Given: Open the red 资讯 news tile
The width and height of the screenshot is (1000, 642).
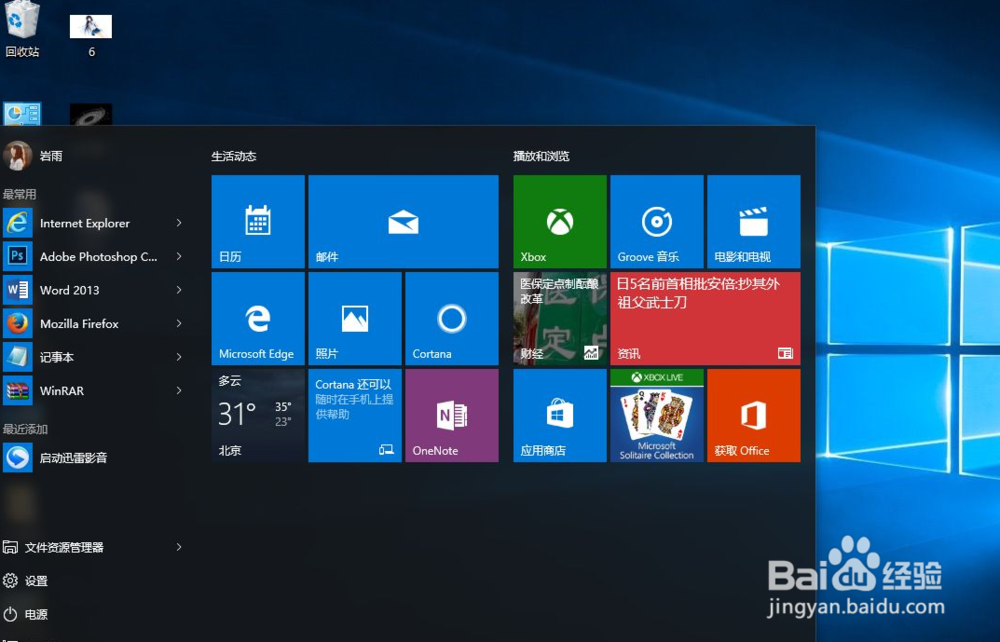Looking at the screenshot, I should 705,318.
